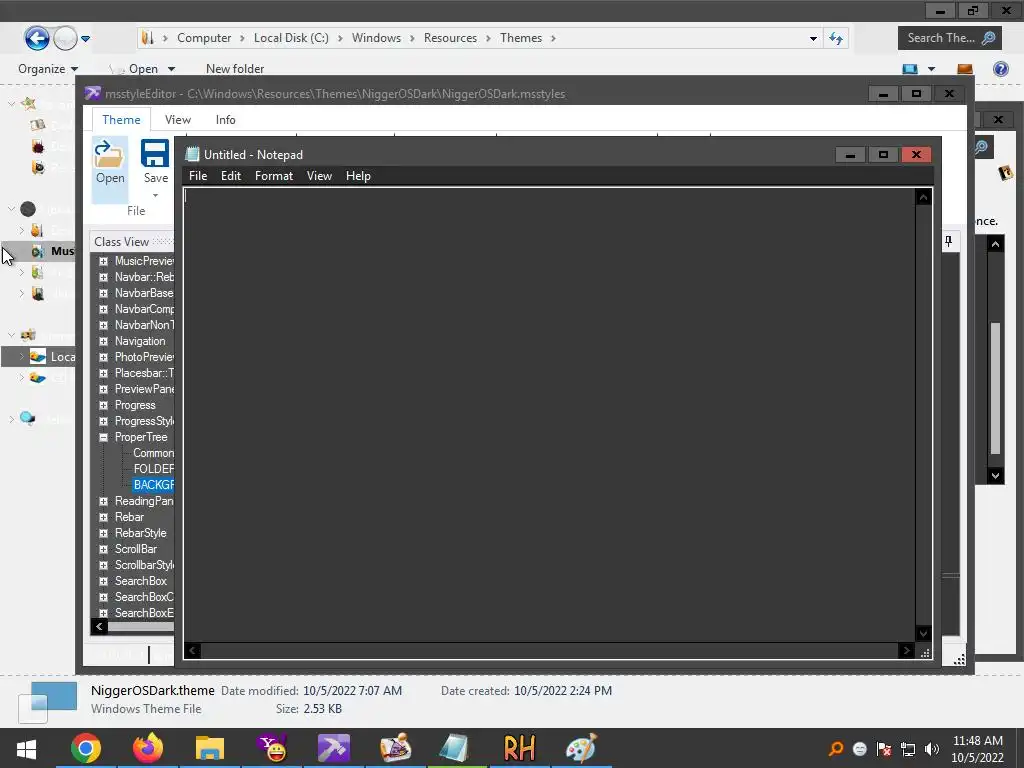
Task: Open the Notepad View menu
Action: [x=319, y=176]
